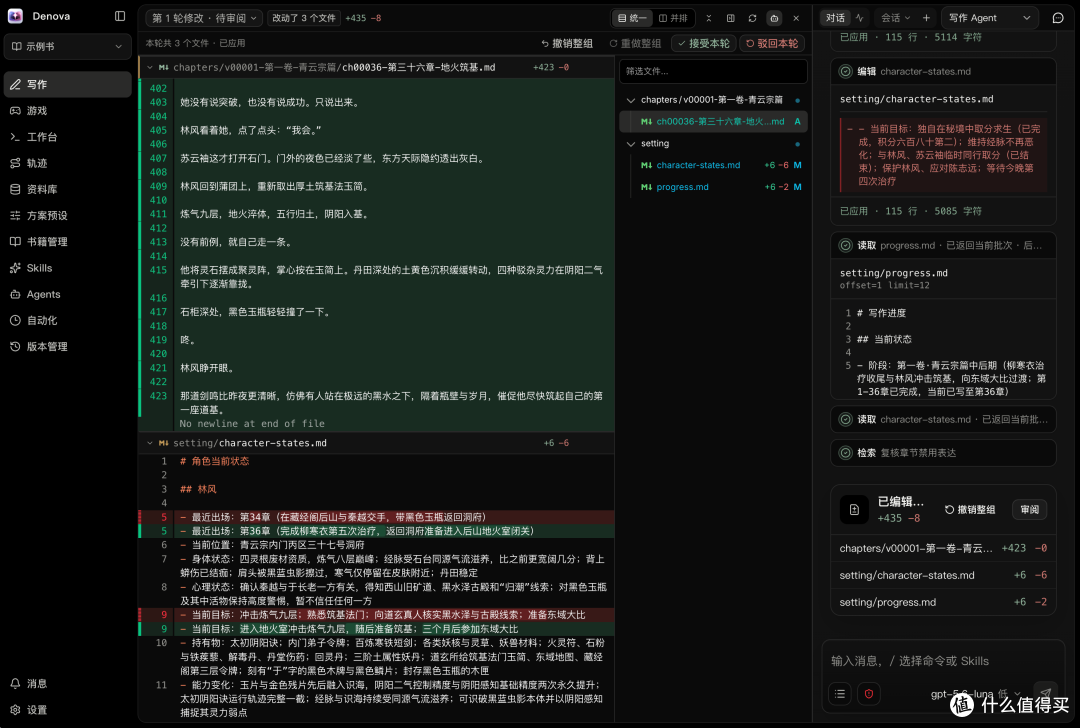Click the Agents robot icon
This screenshot has width=1080, height=728.
click(15, 294)
